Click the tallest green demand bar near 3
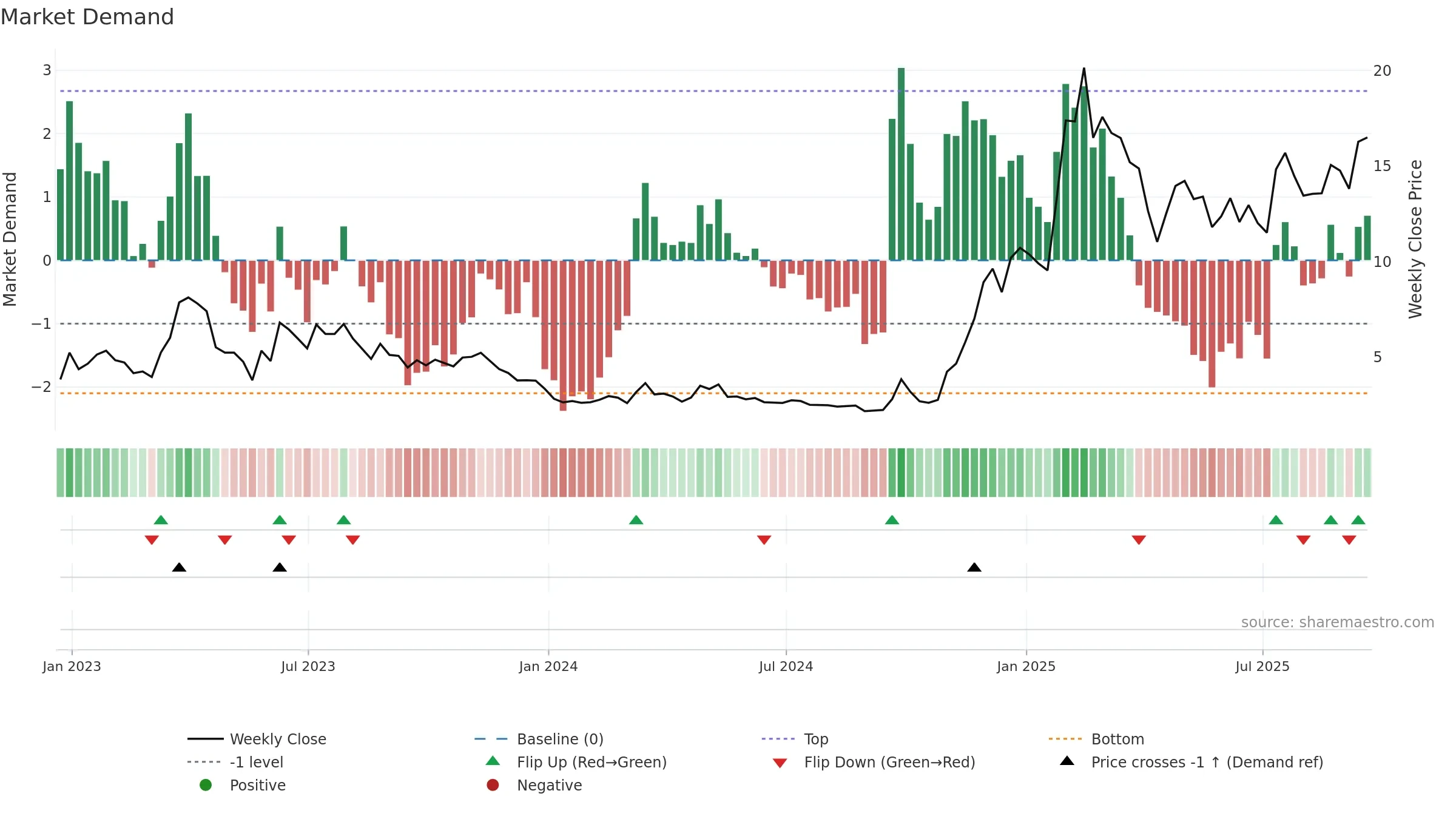This screenshot has width=1456, height=819. [x=901, y=164]
